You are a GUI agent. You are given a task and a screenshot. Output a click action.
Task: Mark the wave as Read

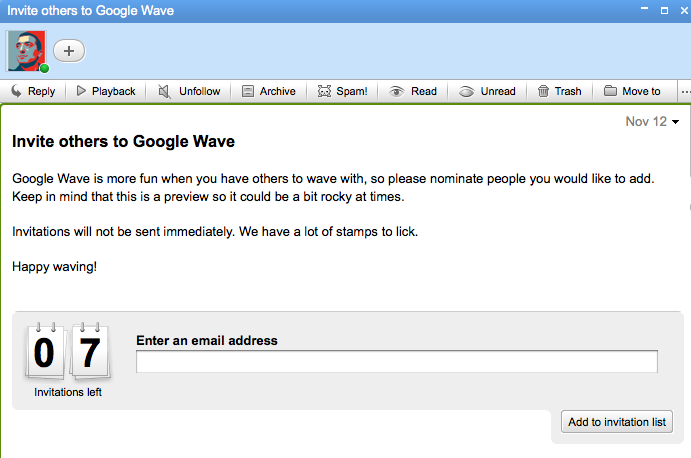(x=413, y=91)
